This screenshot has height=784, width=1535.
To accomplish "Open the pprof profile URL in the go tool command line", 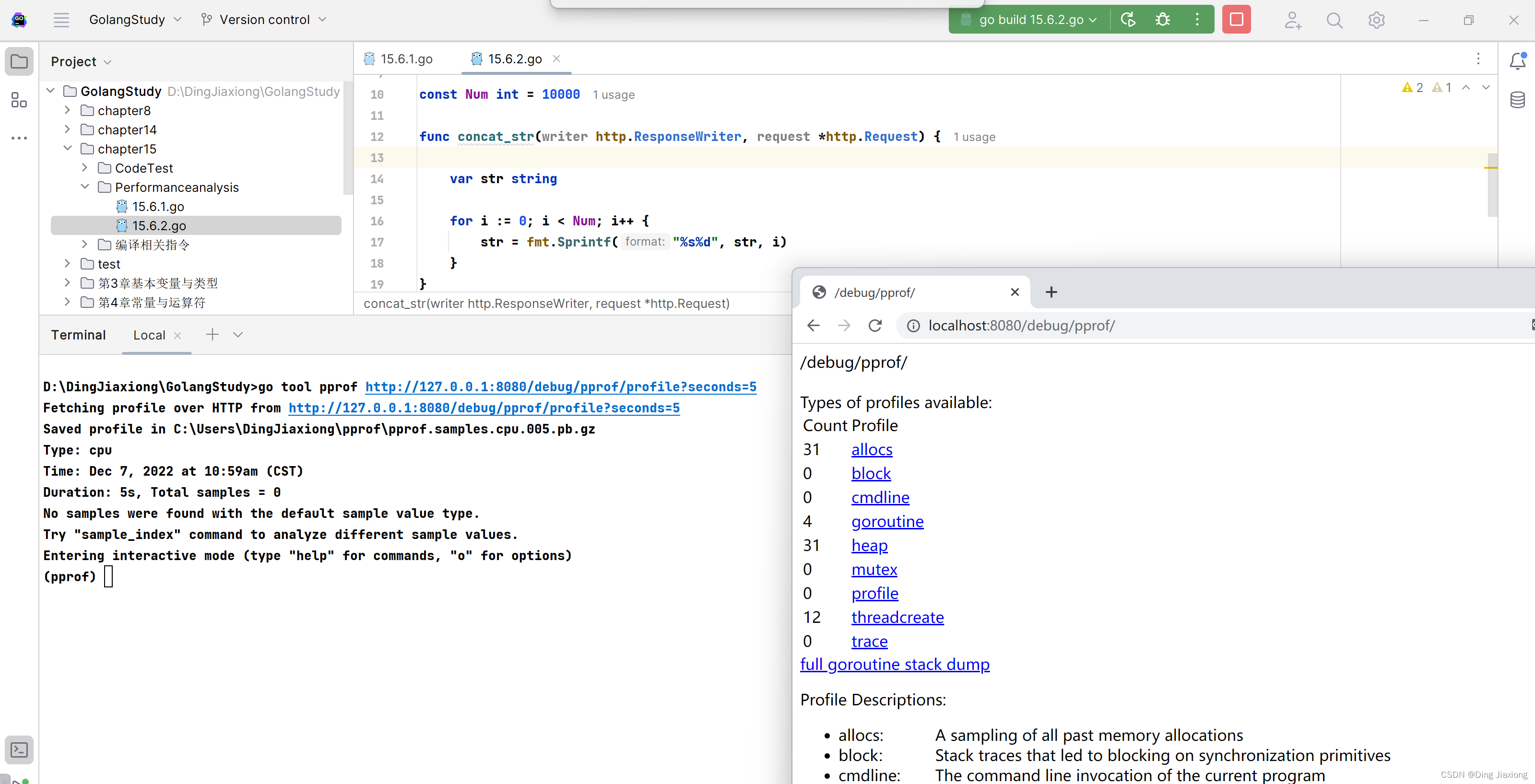I will (561, 386).
